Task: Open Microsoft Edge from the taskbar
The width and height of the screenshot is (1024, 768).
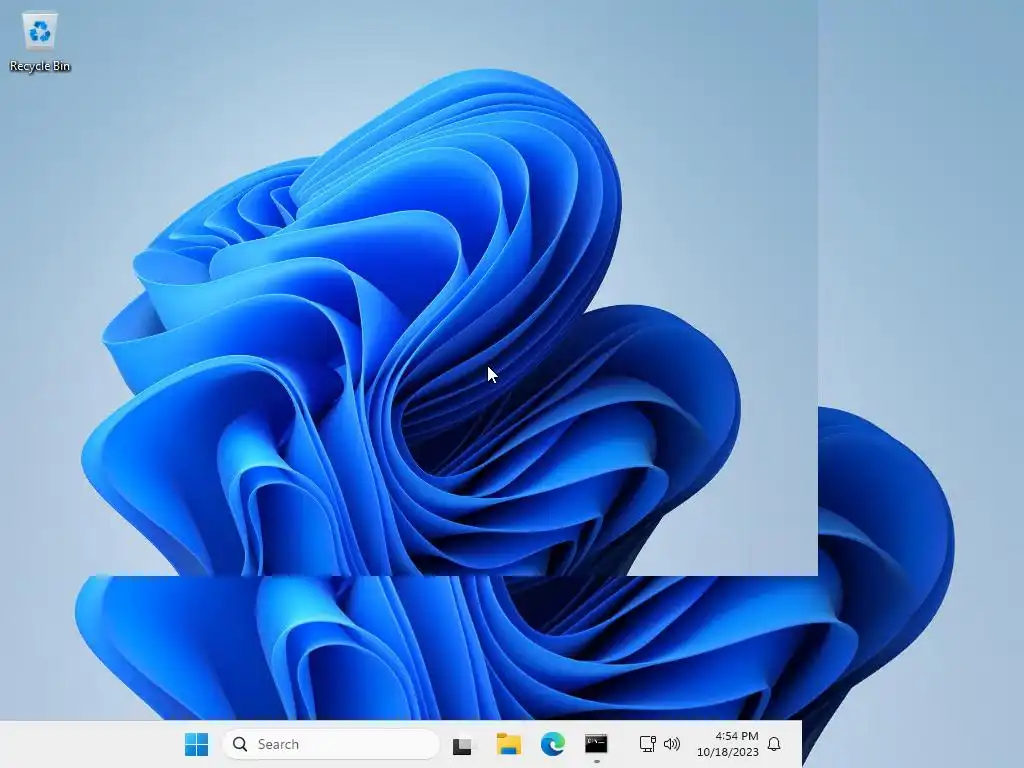Action: pyautogui.click(x=552, y=744)
